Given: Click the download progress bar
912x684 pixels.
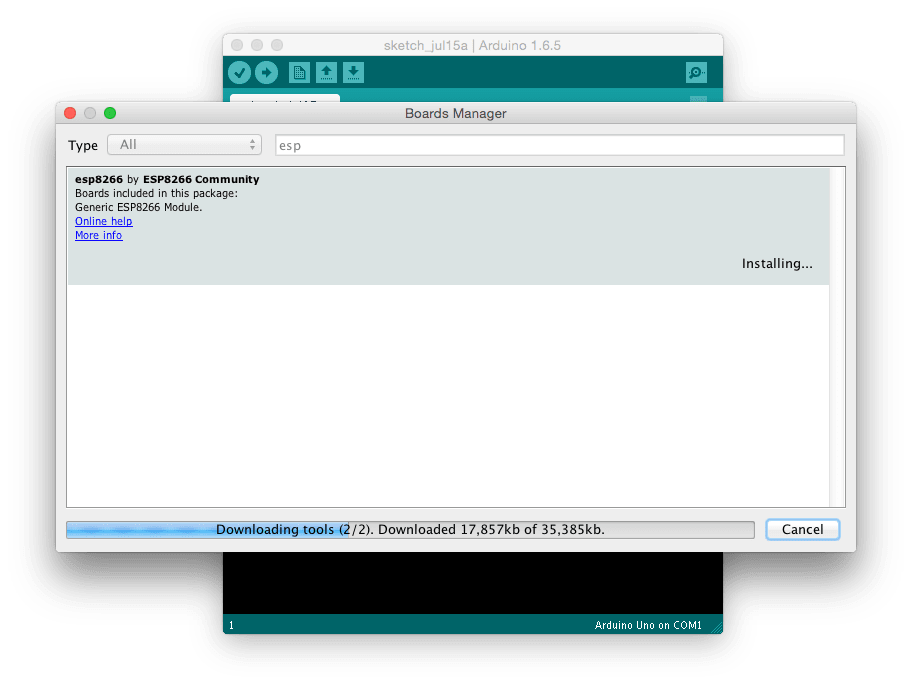Looking at the screenshot, I should pyautogui.click(x=410, y=530).
